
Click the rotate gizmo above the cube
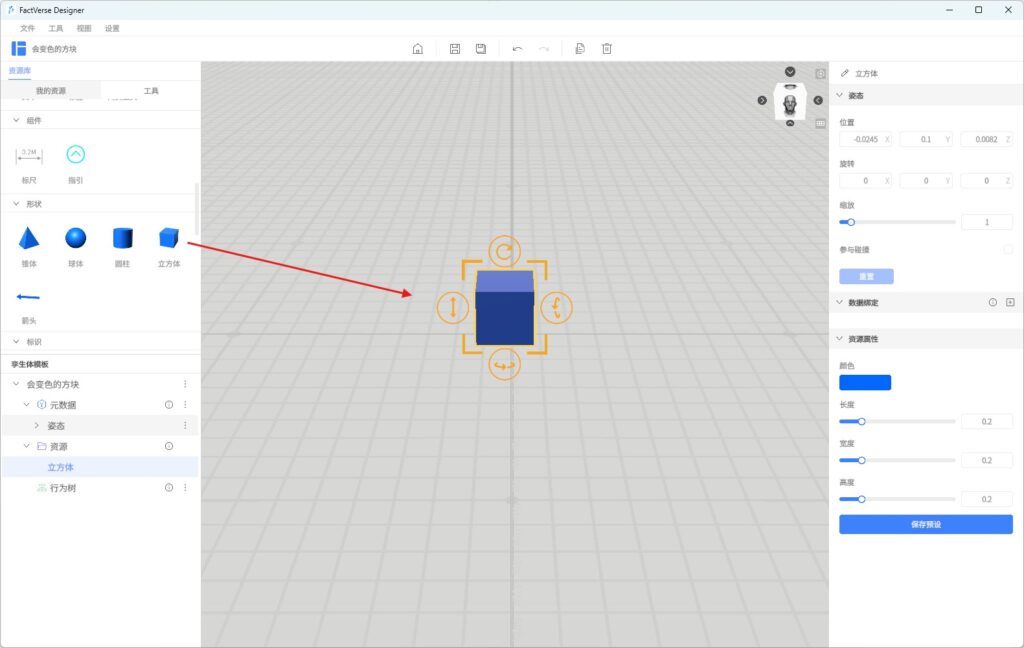[x=504, y=250]
